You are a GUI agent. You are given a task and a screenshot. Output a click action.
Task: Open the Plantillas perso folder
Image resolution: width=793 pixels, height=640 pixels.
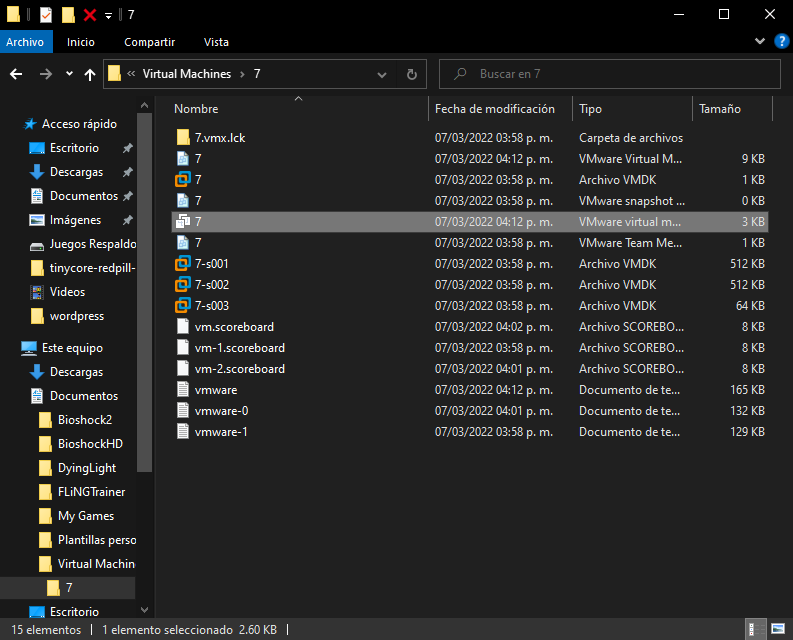[x=97, y=540]
